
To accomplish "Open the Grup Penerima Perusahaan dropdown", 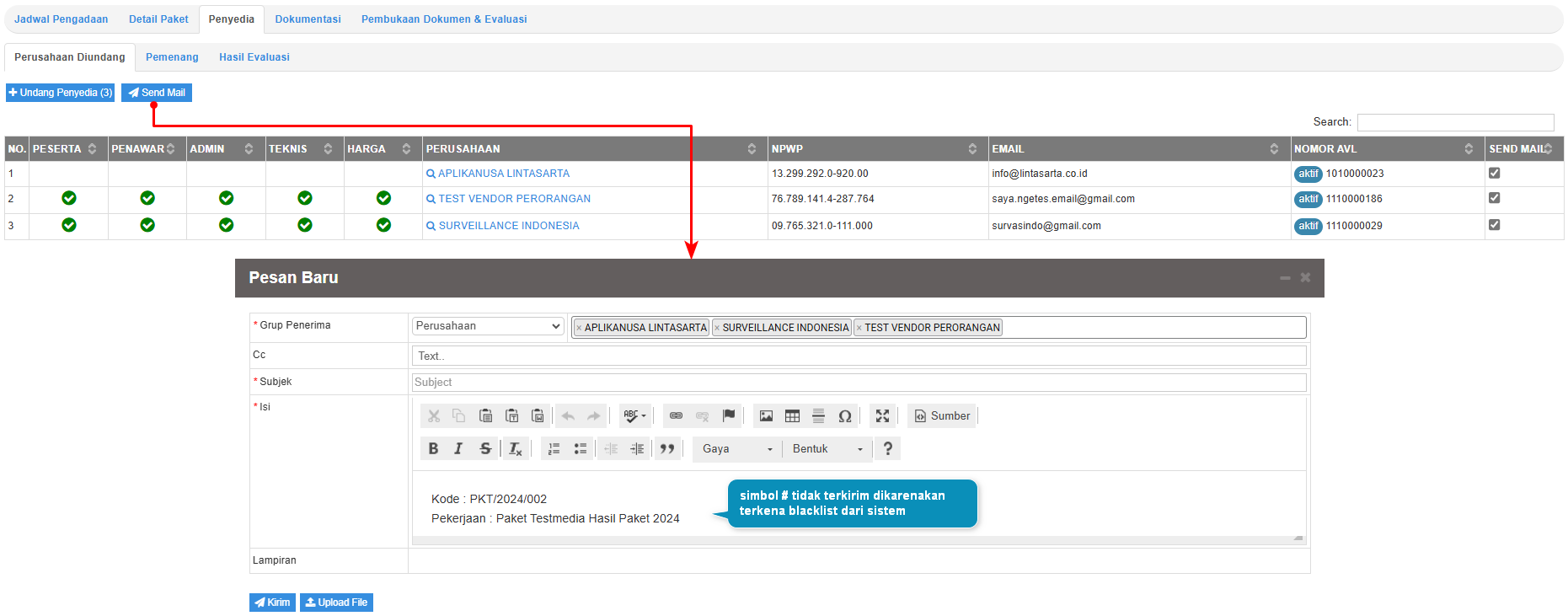I will [x=488, y=326].
